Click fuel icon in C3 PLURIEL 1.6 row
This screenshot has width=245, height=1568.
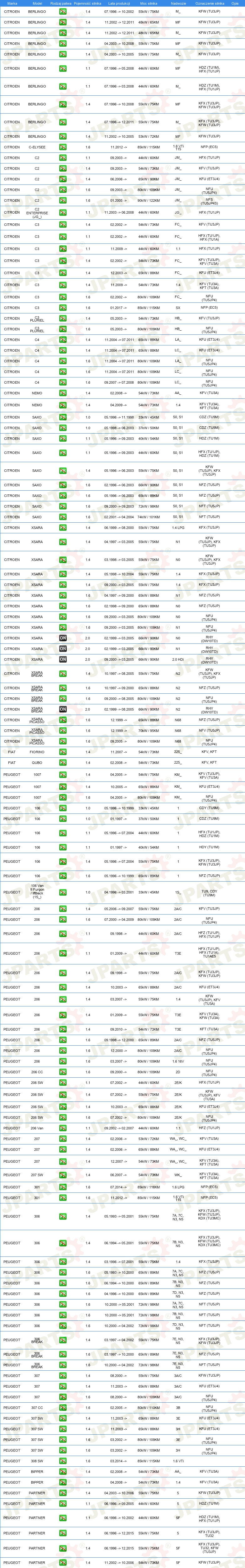point(63,329)
